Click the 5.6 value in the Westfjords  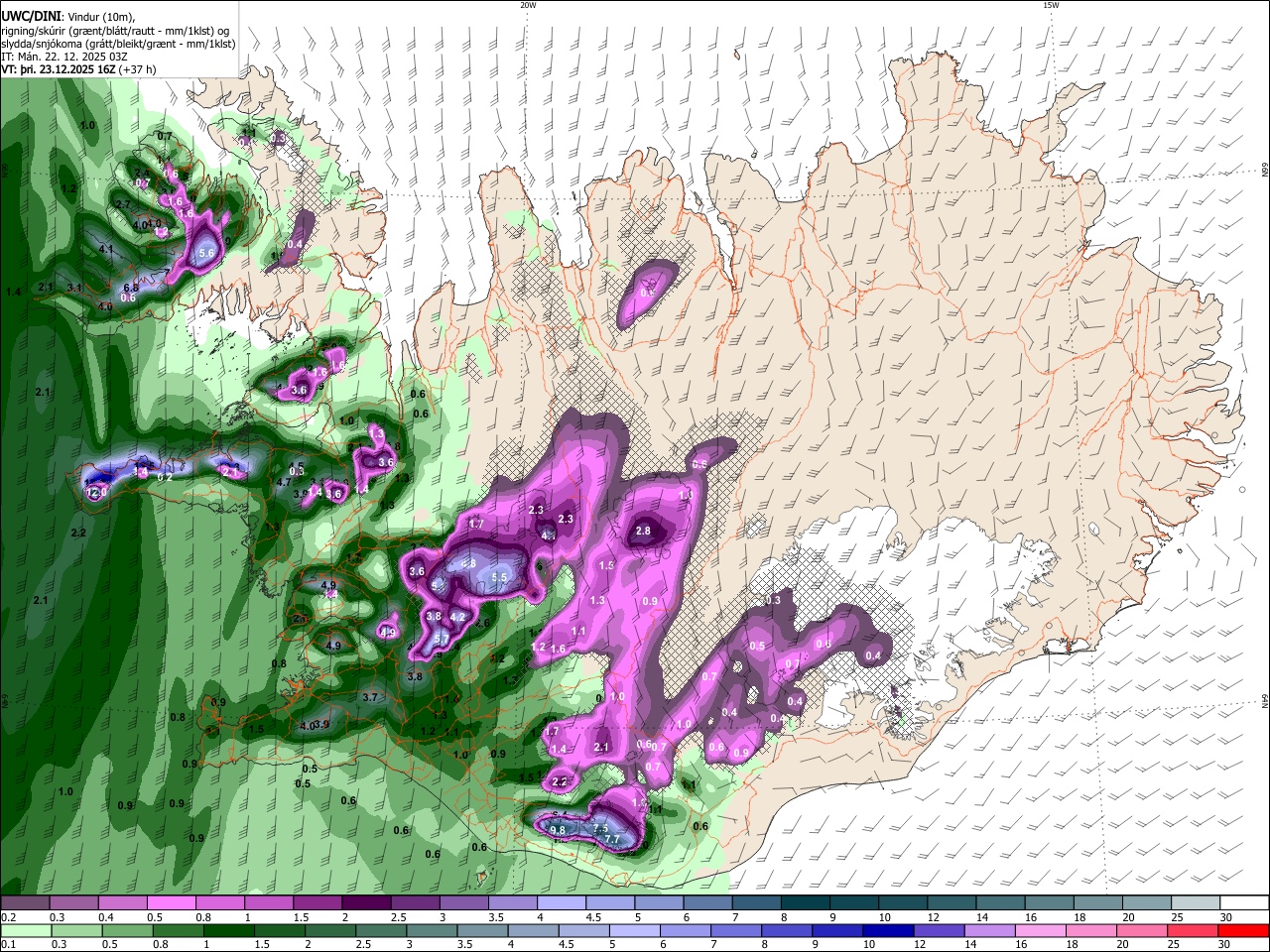(206, 254)
